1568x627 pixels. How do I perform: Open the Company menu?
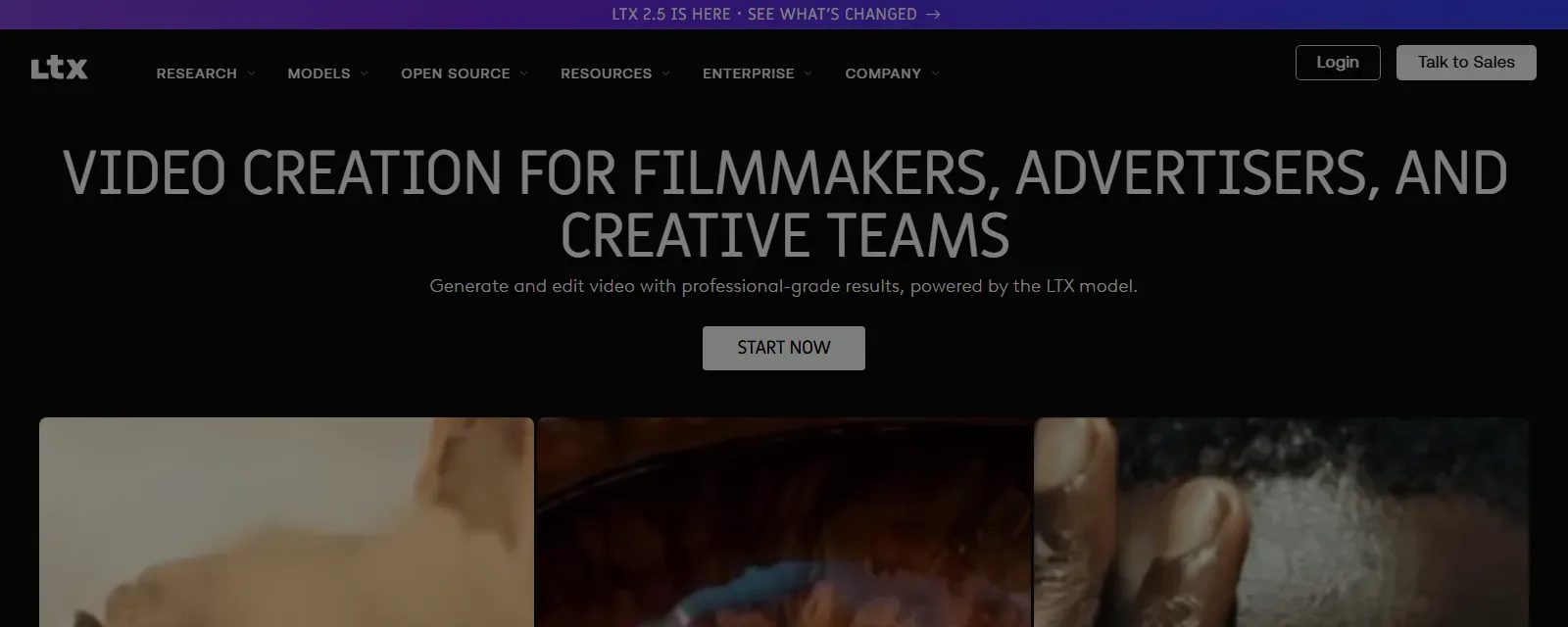(x=883, y=73)
